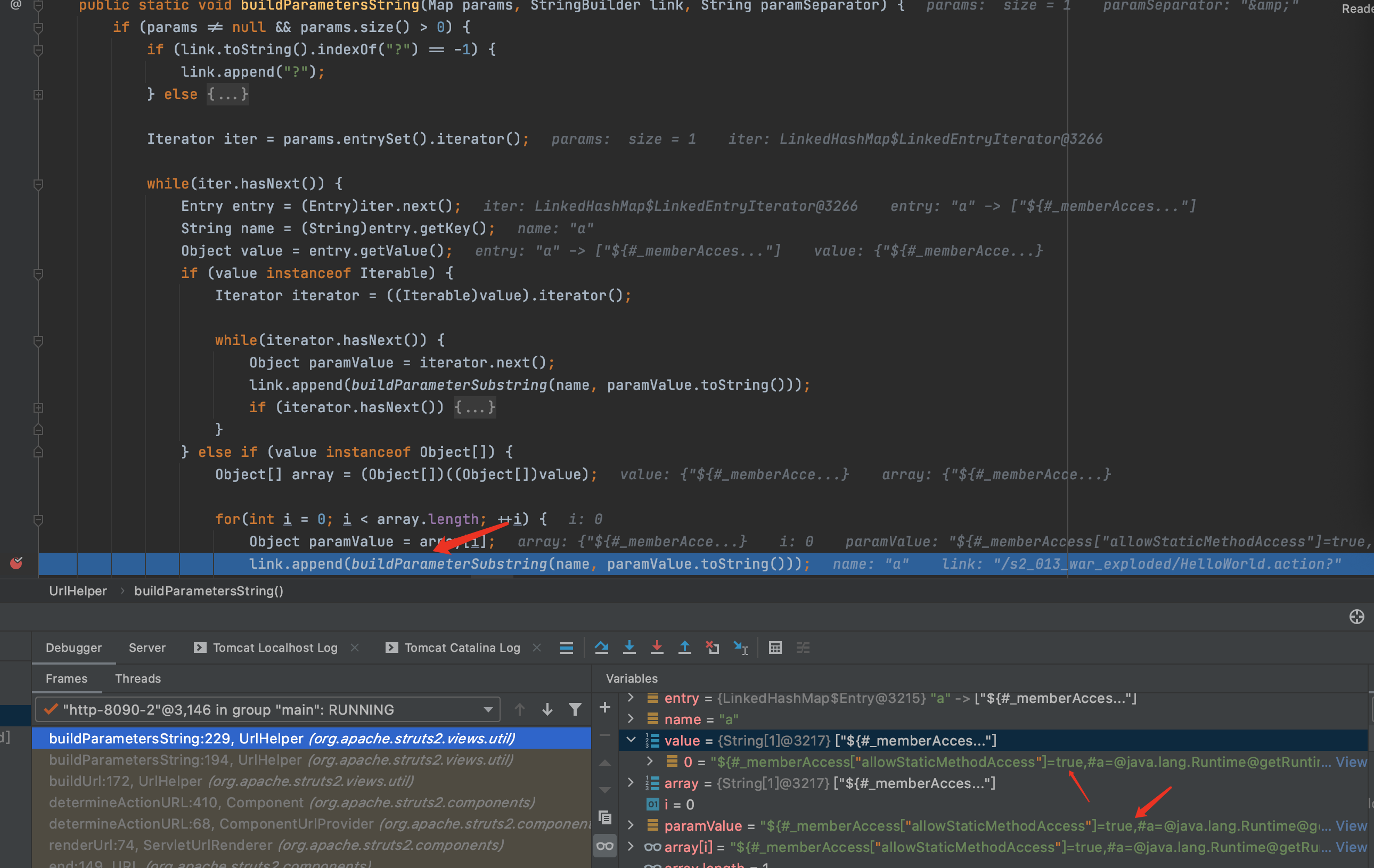
Task: Click View link on value element 0
Action: tap(1351, 761)
